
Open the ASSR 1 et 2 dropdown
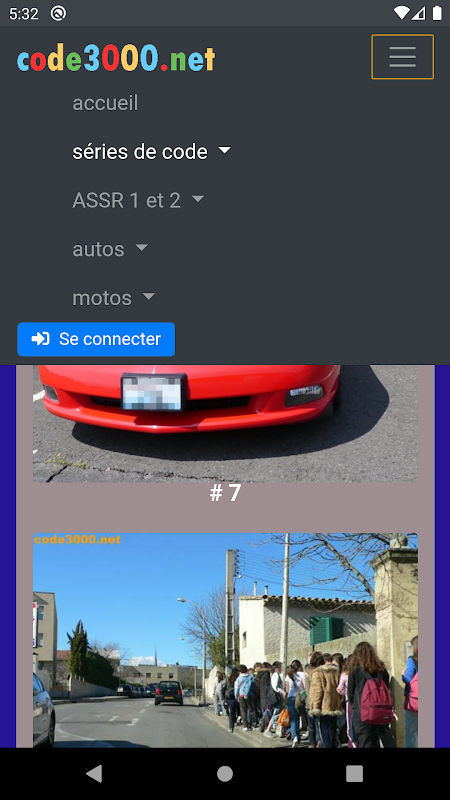[x=138, y=200]
